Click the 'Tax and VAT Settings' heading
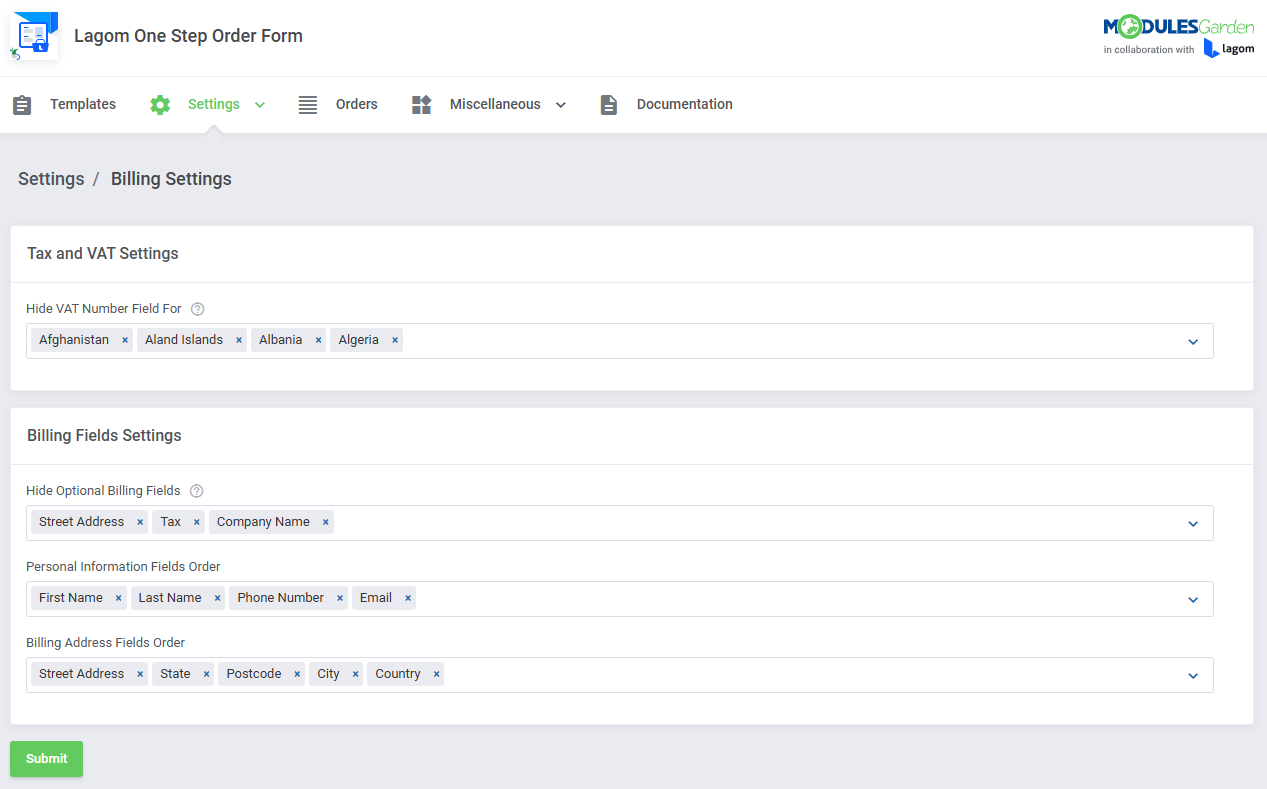 click(x=103, y=254)
